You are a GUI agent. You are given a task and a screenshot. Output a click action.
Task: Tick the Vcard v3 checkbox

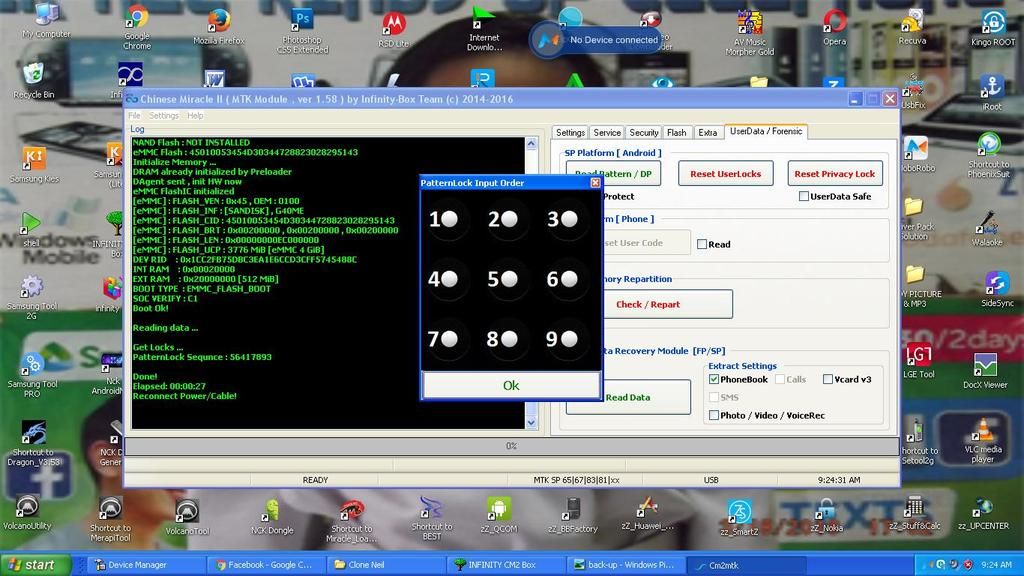pyautogui.click(x=827, y=379)
